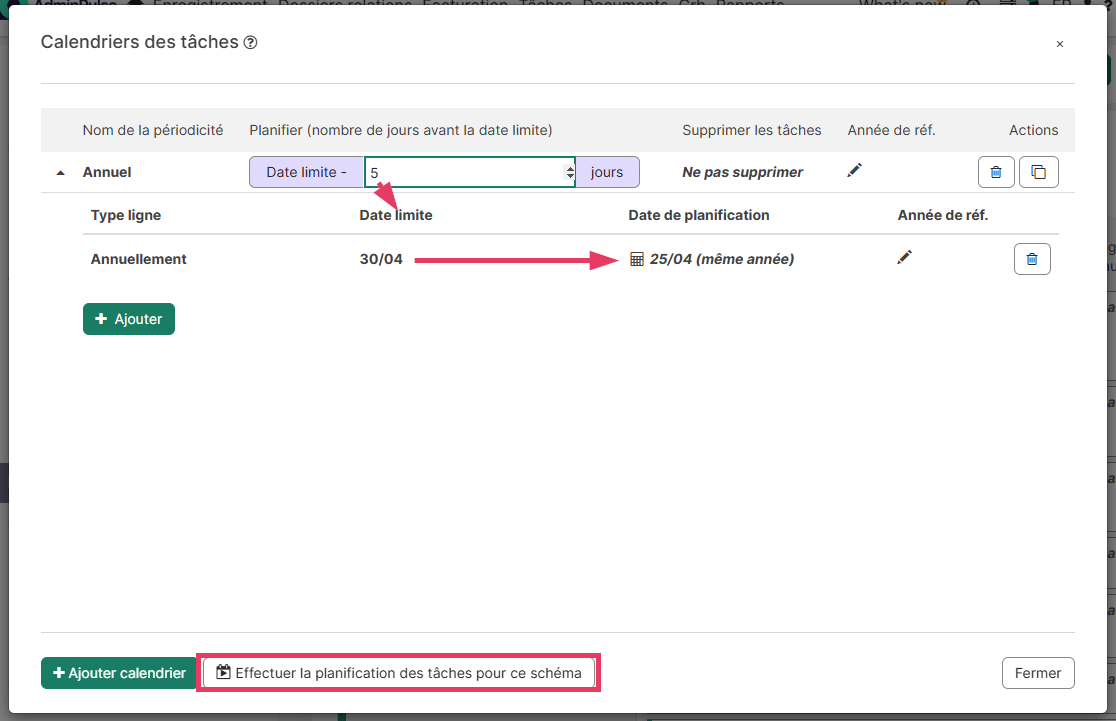Edit reference year pencil in the Annuel row
This screenshot has height=721, width=1116.
(x=853, y=171)
